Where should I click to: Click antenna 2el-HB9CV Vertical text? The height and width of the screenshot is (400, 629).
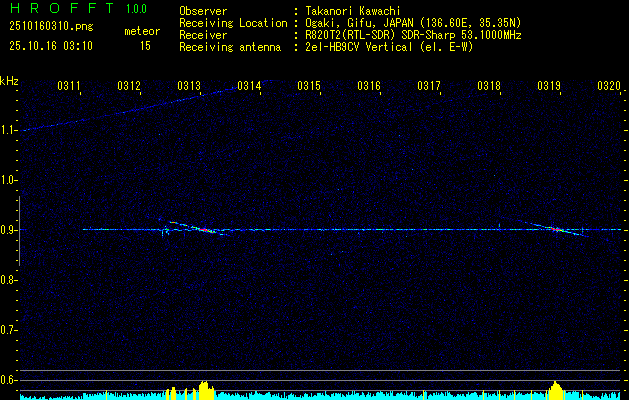(x=359, y=47)
